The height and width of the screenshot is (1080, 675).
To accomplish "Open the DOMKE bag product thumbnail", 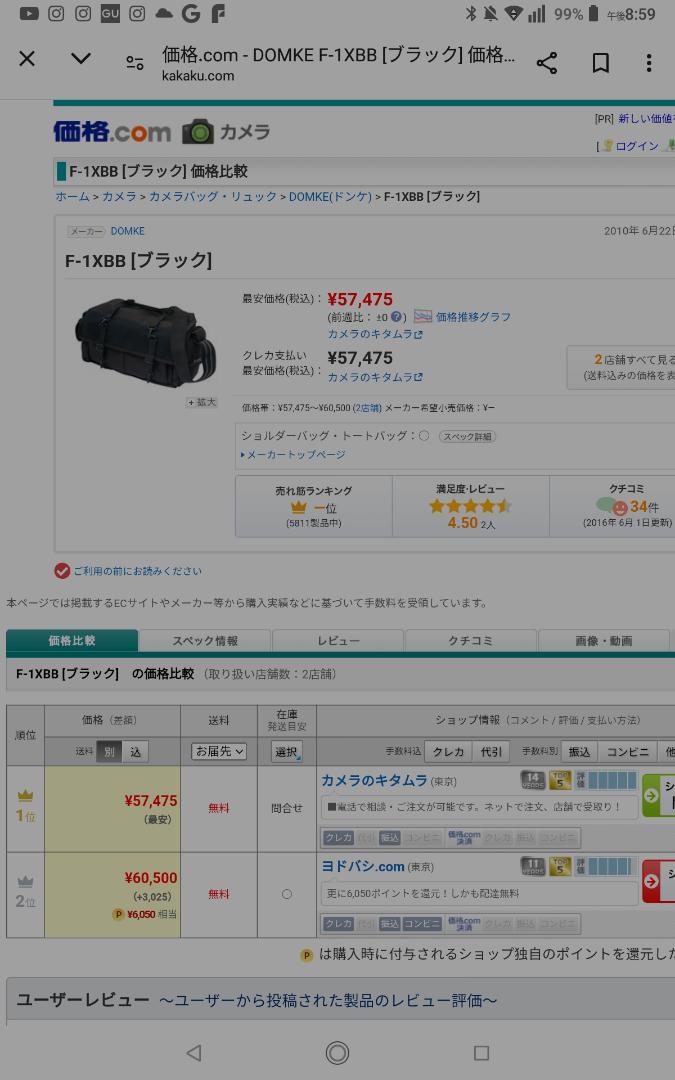I will coord(145,341).
